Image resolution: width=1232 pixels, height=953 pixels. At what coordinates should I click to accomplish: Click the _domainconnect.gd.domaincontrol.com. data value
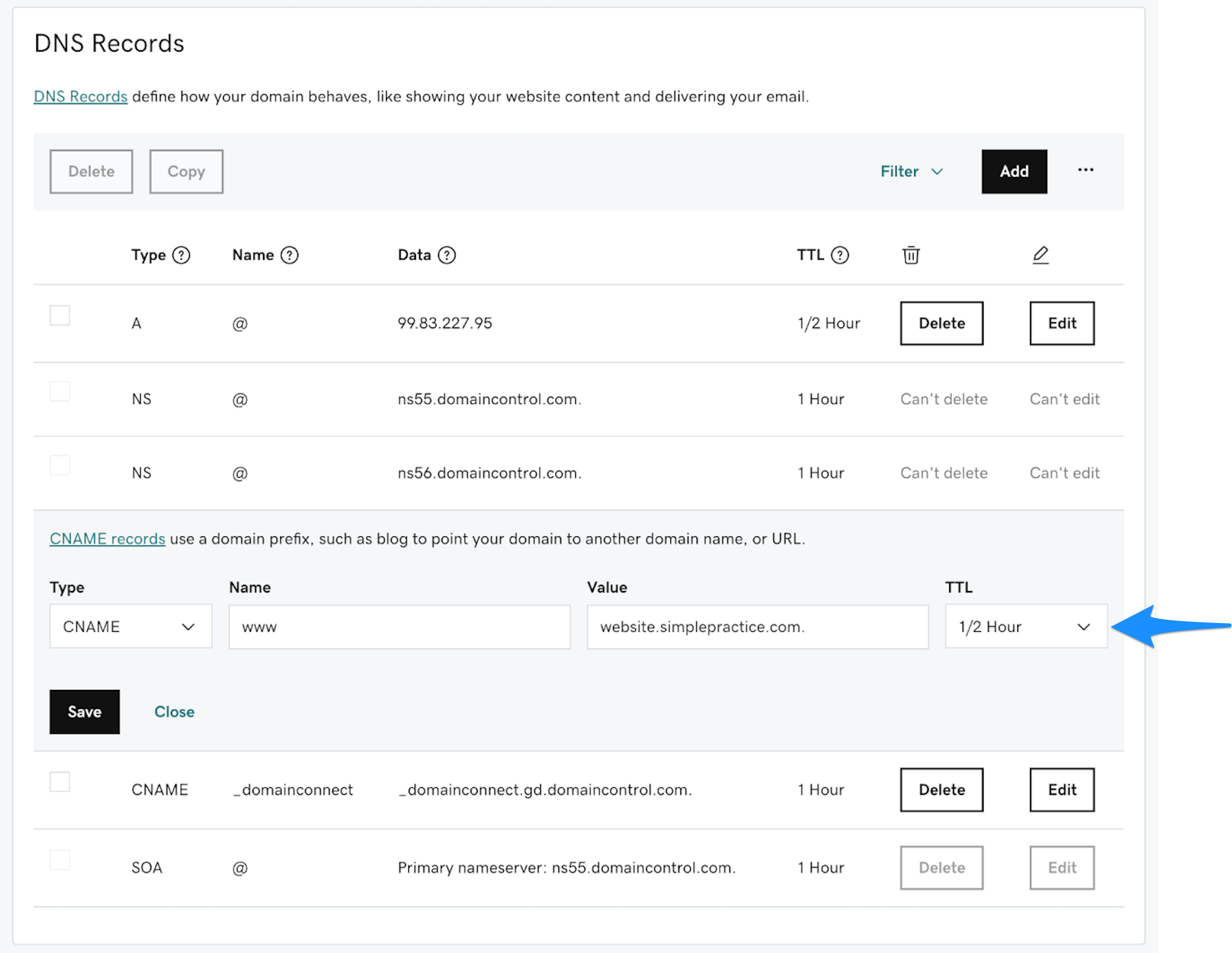tap(545, 790)
